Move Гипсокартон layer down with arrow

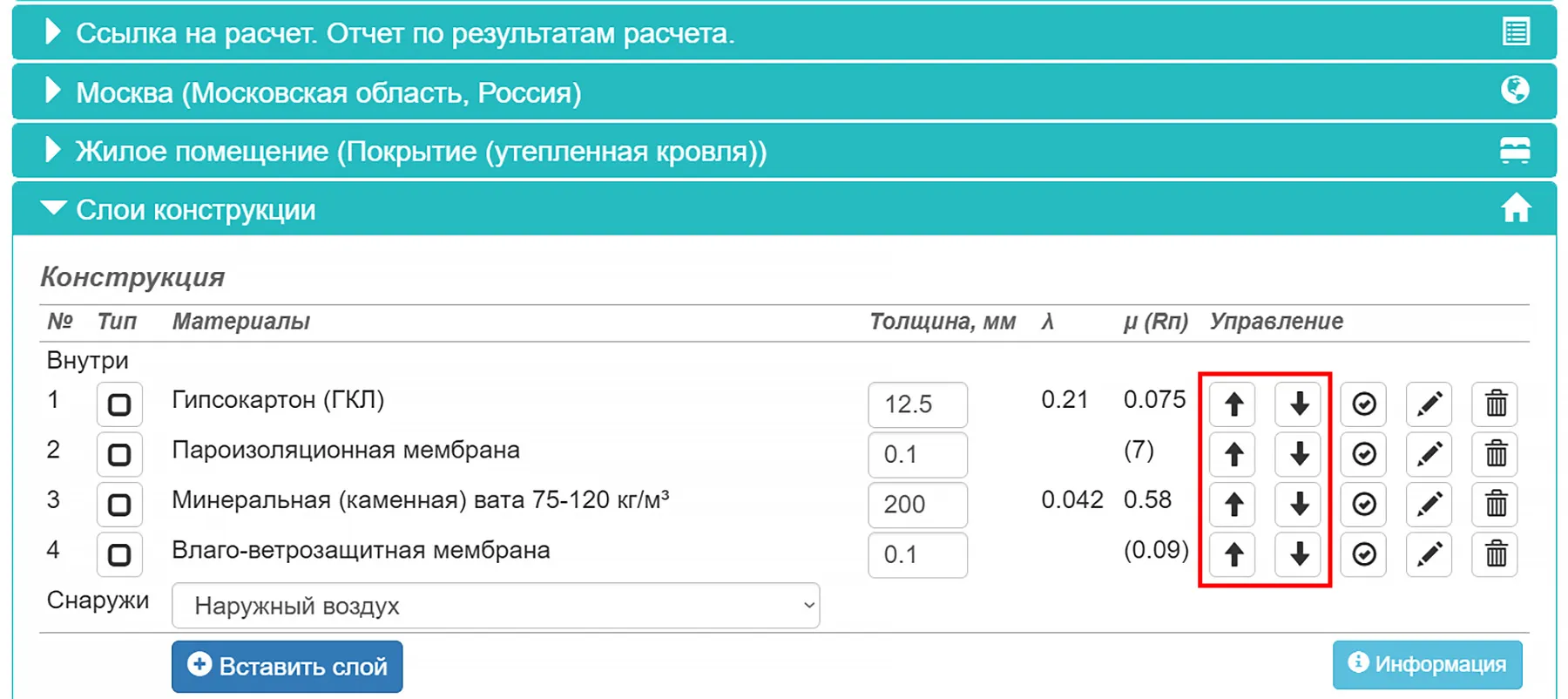click(1299, 404)
